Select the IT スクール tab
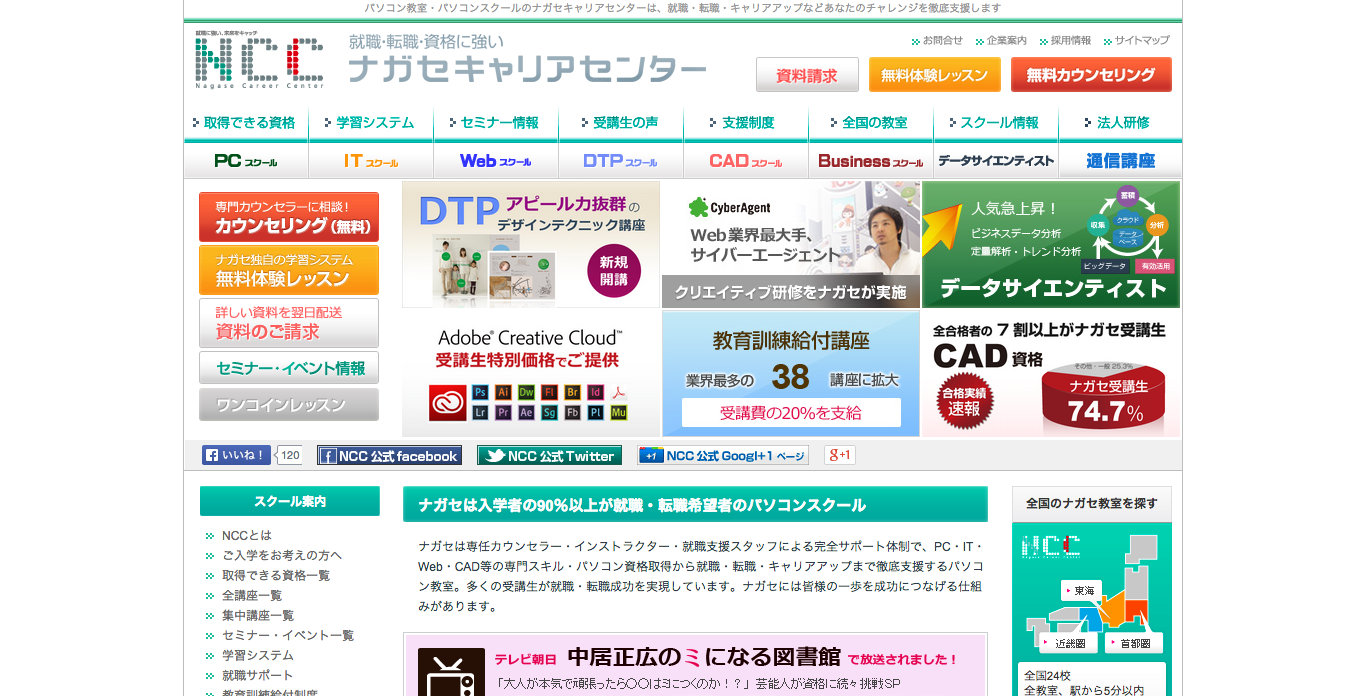 click(371, 161)
